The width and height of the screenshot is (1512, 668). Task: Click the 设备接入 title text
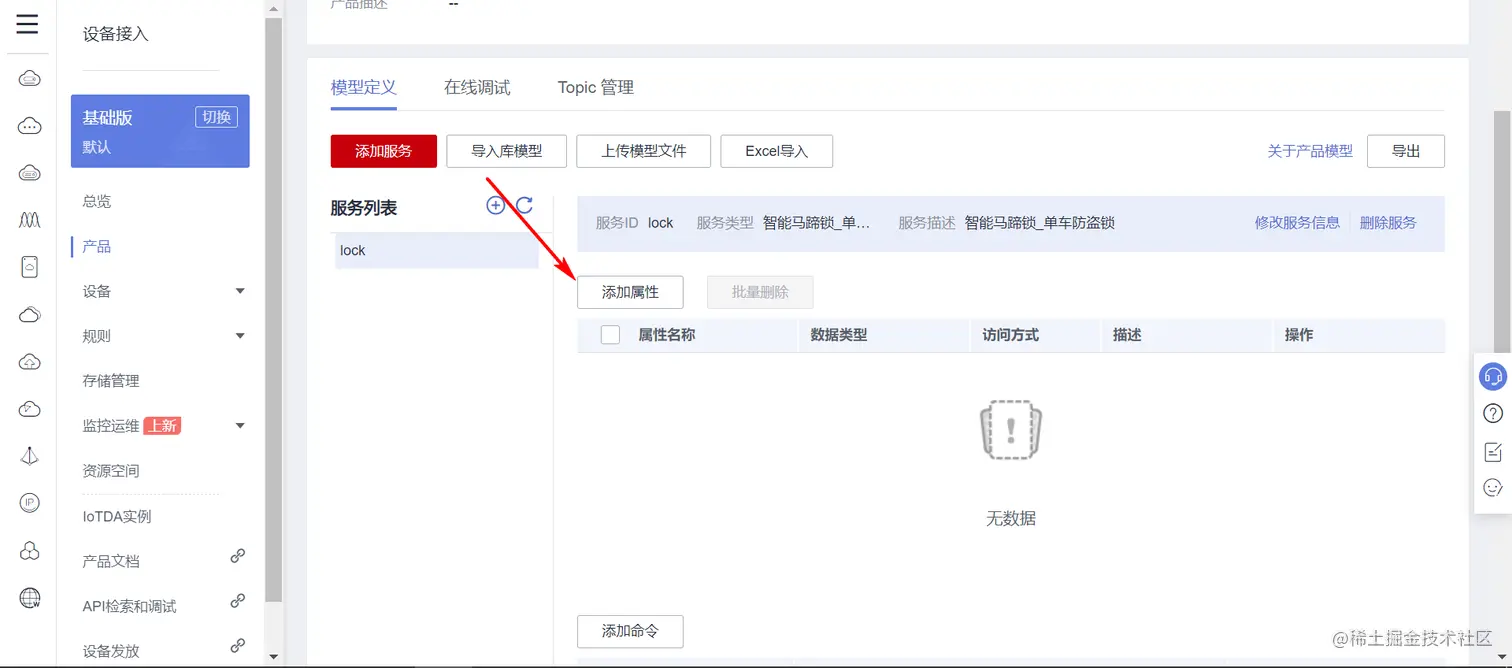click(x=115, y=34)
